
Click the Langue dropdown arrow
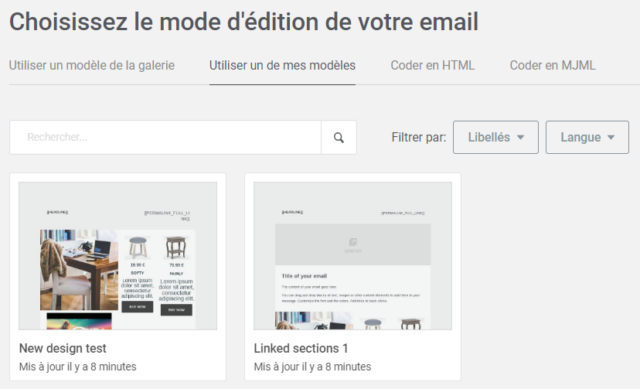[611, 138]
